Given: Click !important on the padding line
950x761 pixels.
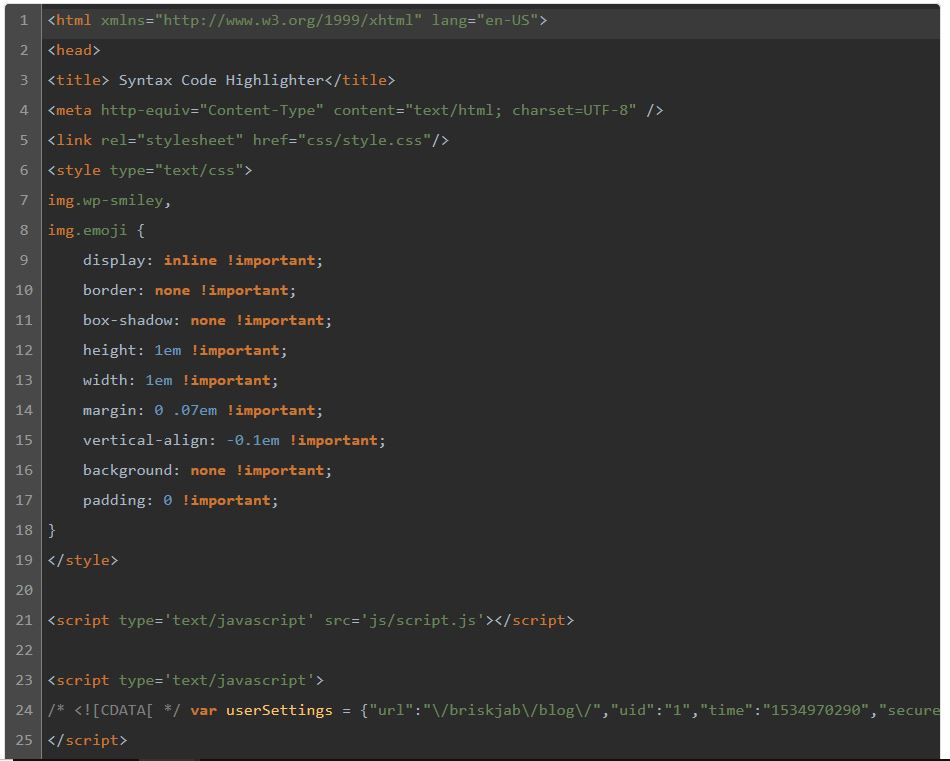Looking at the screenshot, I should (226, 500).
